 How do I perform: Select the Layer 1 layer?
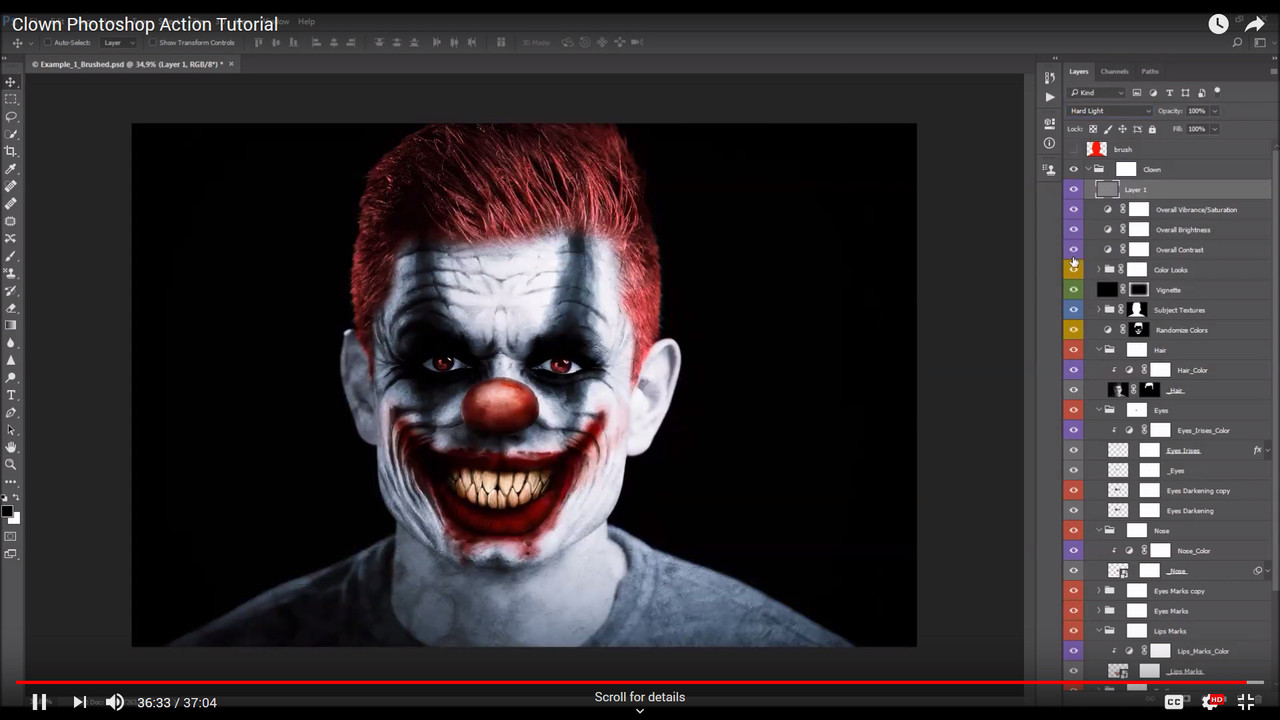tap(1136, 189)
